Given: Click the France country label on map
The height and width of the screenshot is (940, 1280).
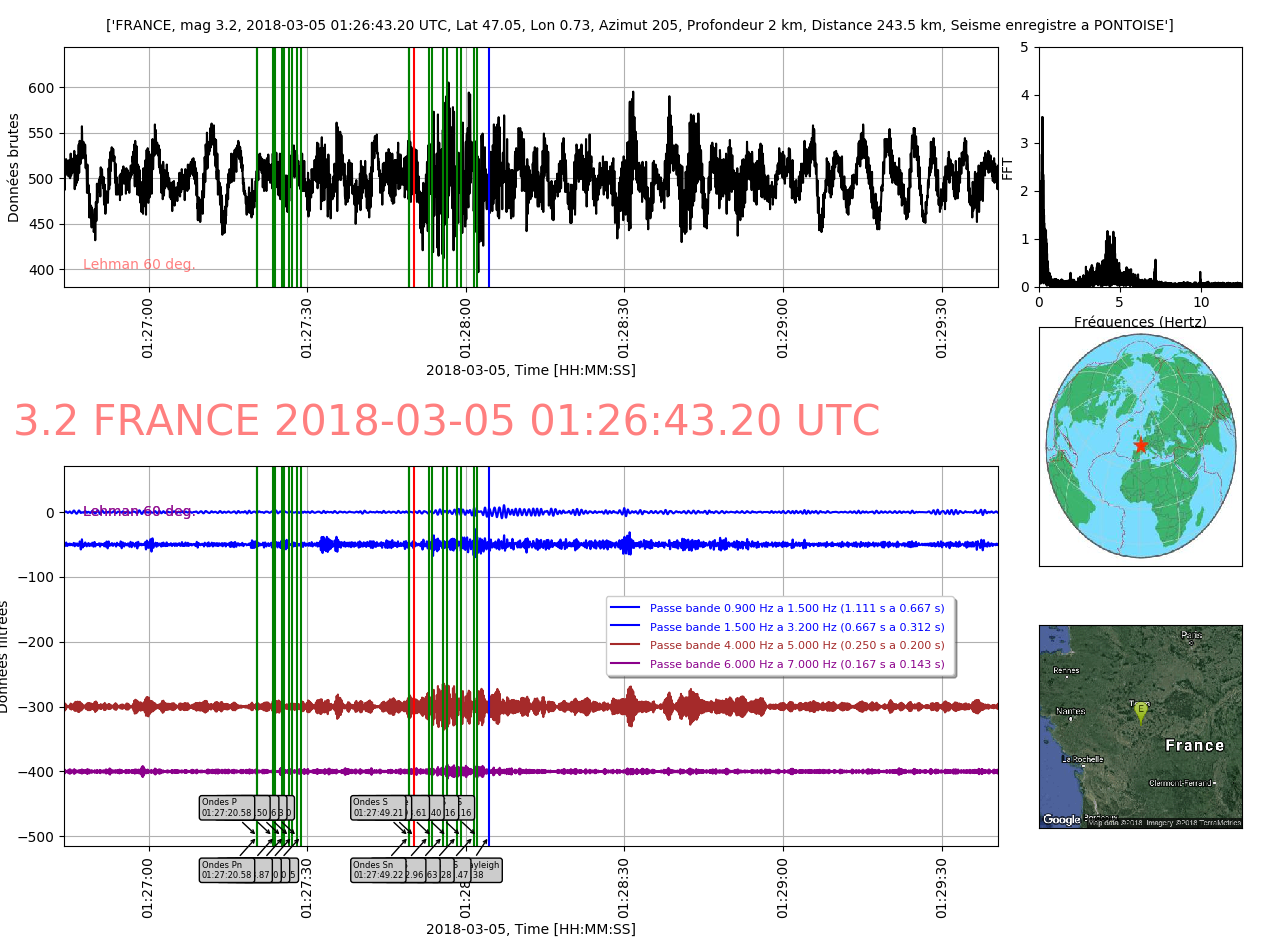Looking at the screenshot, I should click(x=1194, y=746).
